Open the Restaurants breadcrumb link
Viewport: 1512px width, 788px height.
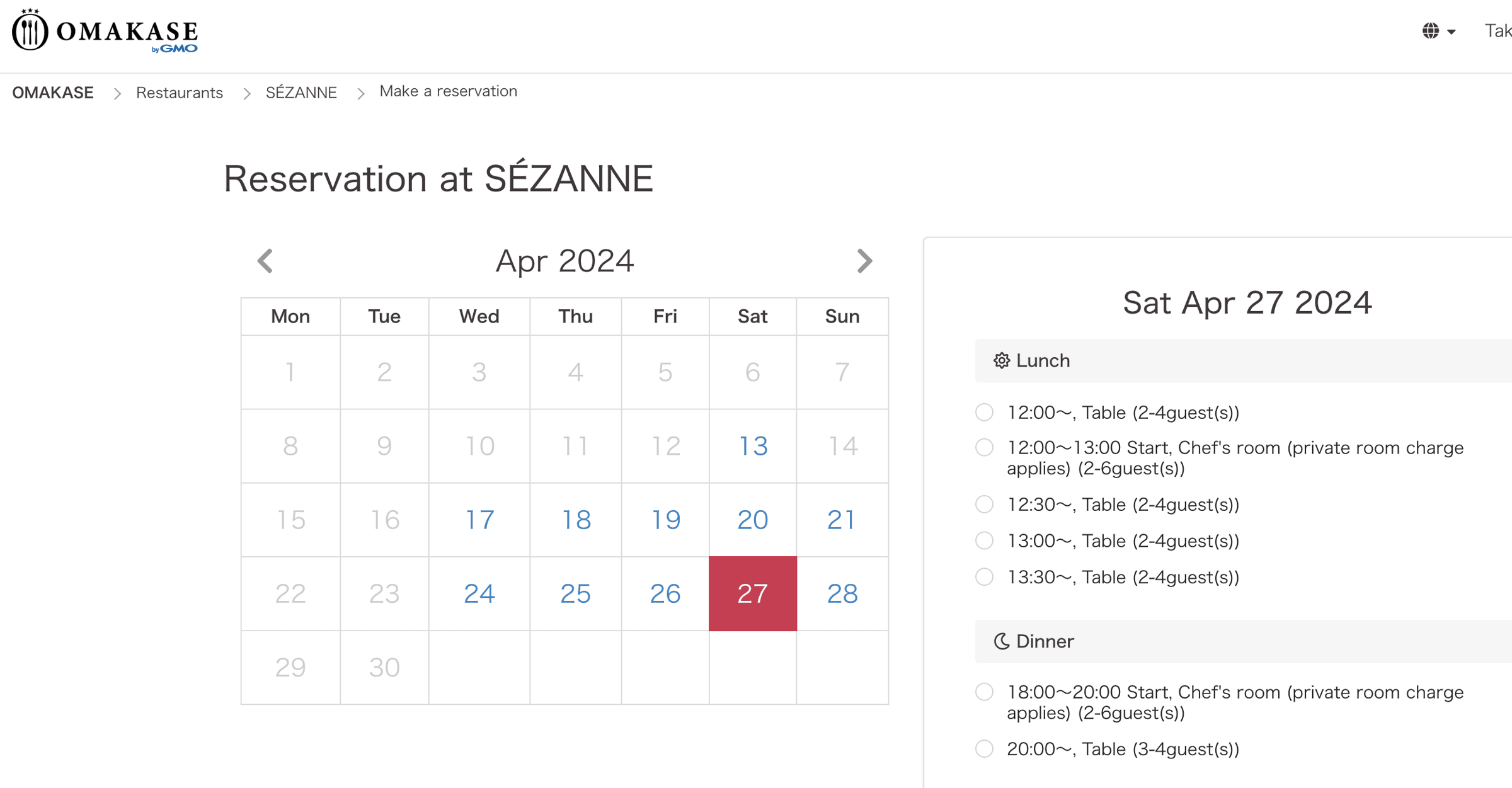click(x=180, y=93)
